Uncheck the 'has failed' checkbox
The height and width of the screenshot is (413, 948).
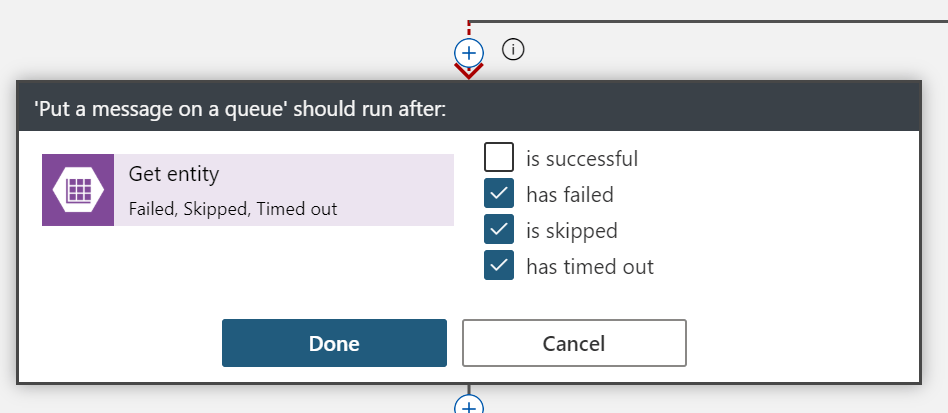coord(499,194)
